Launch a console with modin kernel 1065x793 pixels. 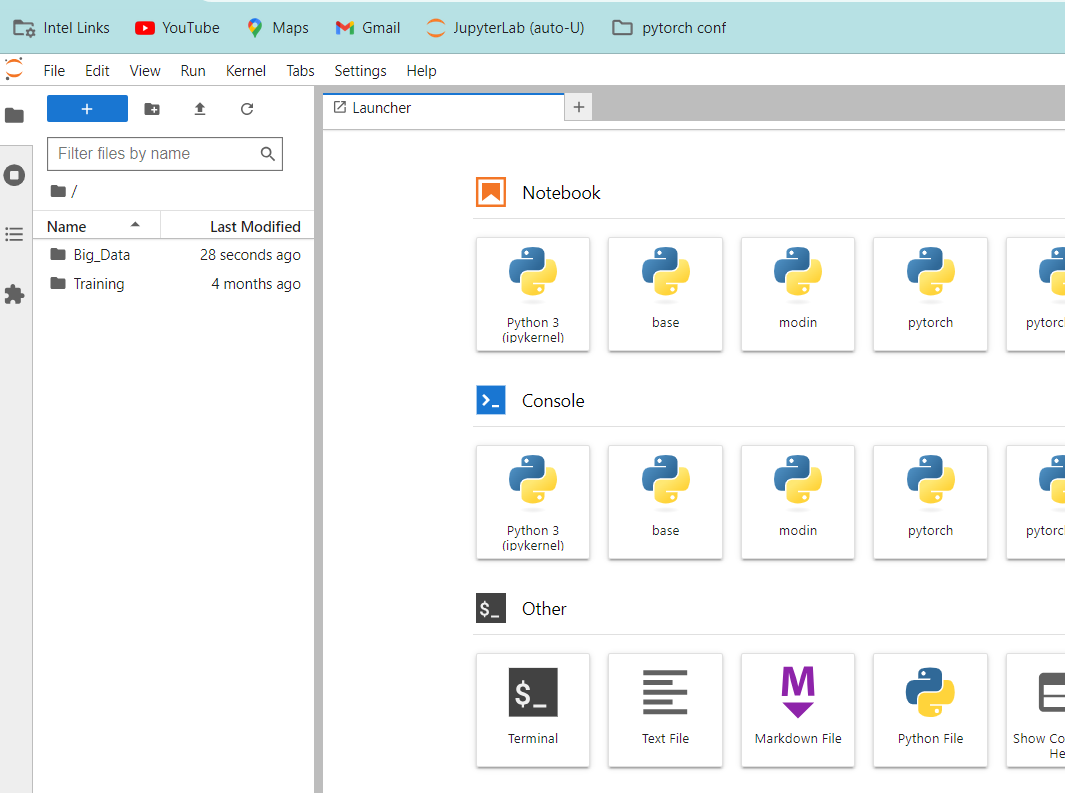click(x=797, y=502)
